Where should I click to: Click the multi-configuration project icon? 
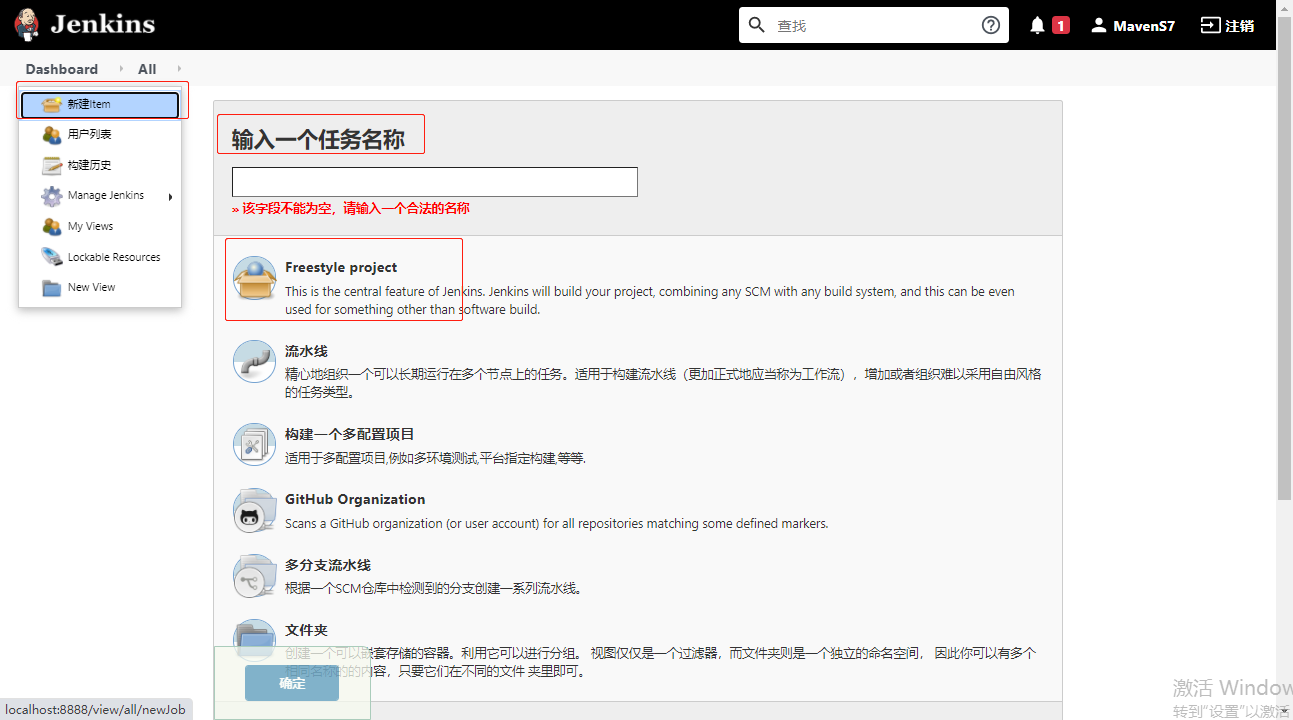(x=254, y=444)
